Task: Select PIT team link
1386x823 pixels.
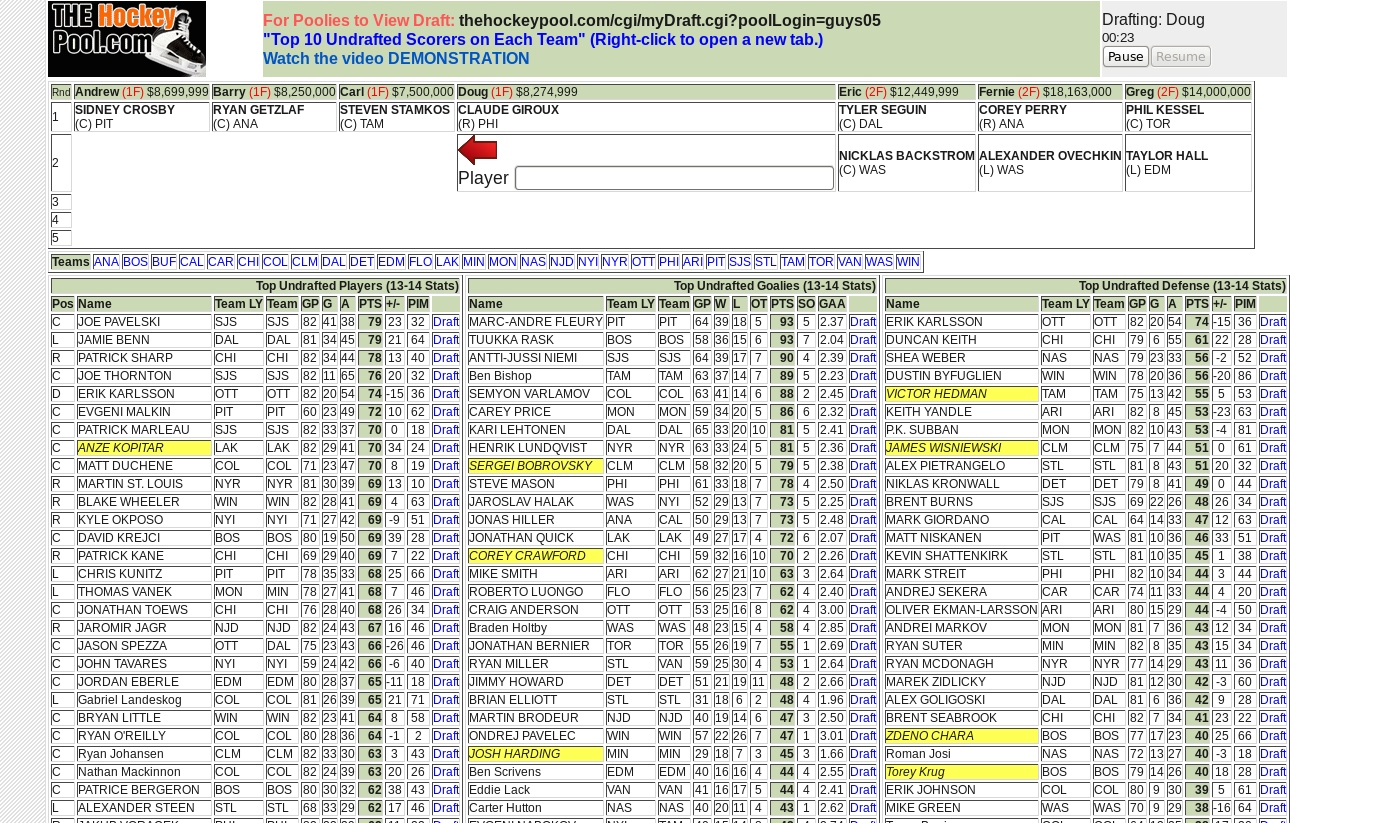Action: [715, 262]
